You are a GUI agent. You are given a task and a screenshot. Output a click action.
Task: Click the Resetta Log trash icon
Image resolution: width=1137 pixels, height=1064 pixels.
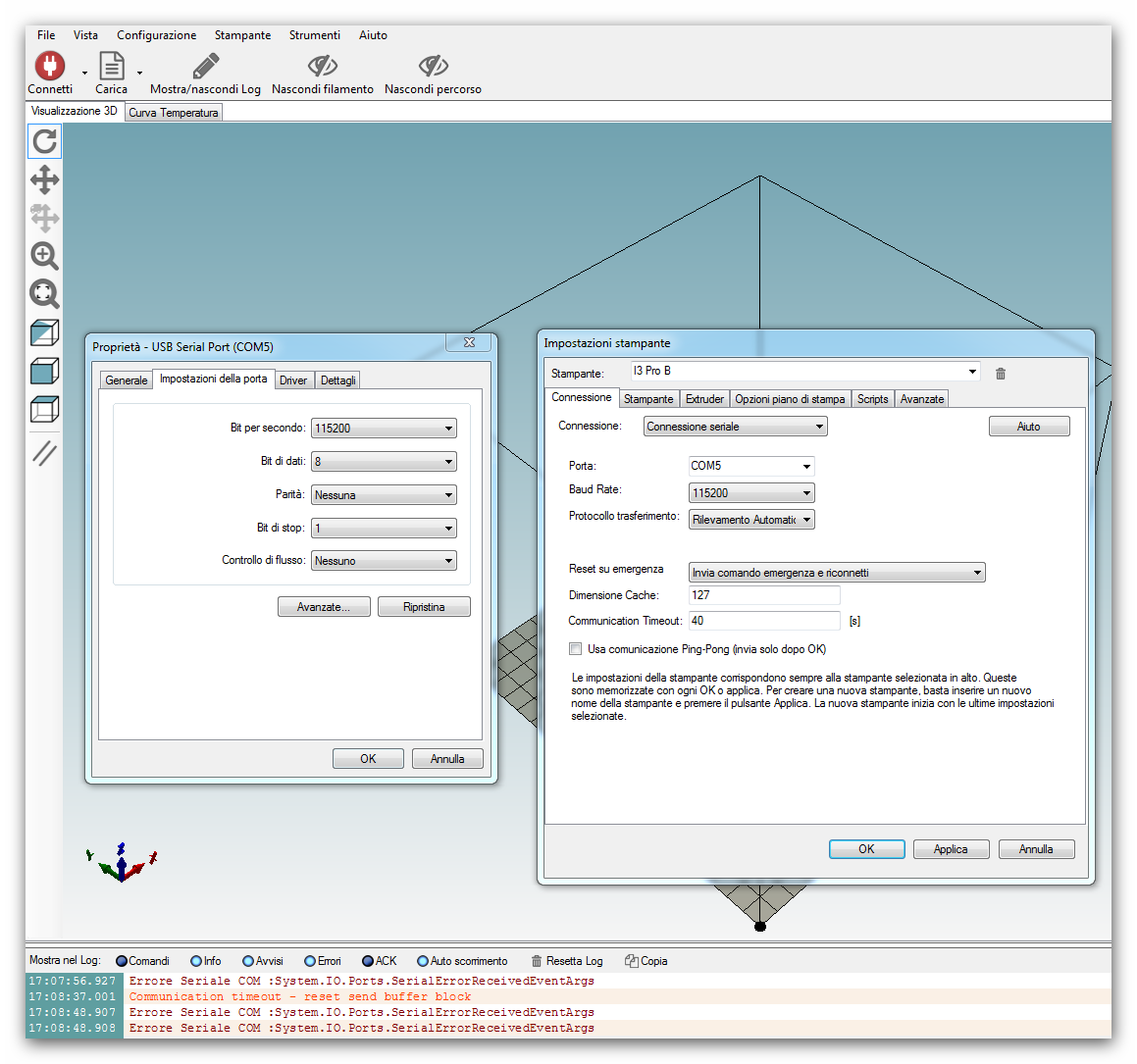coord(537,961)
